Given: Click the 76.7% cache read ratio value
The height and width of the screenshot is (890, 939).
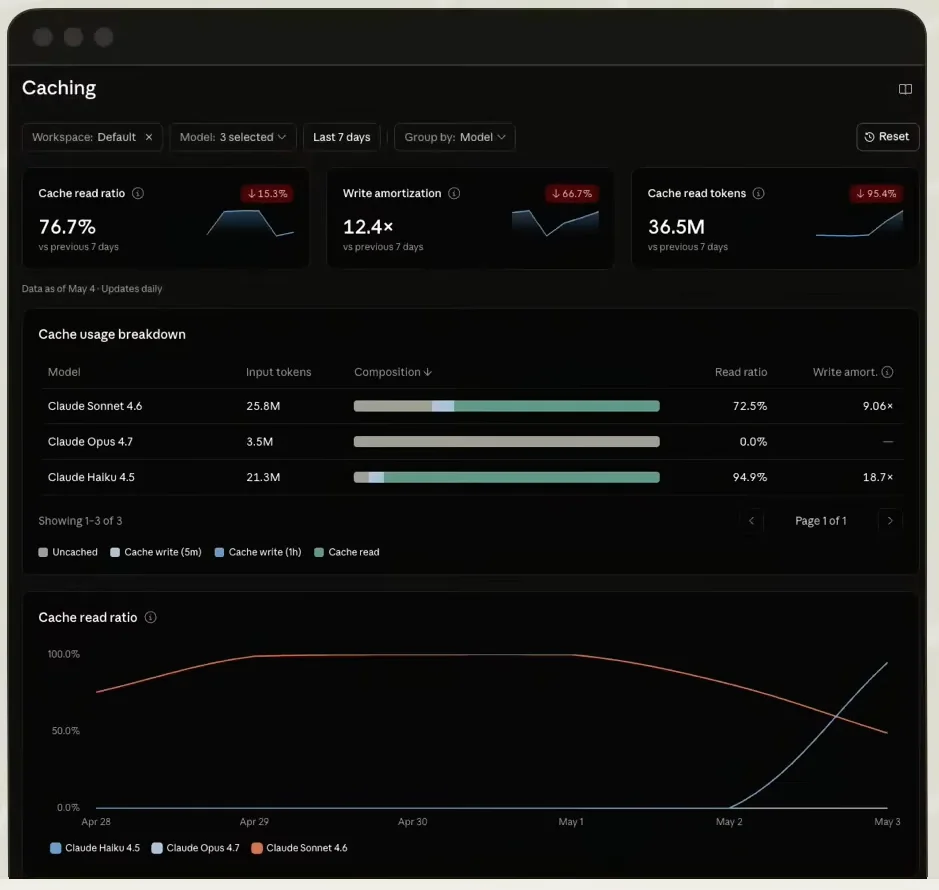Looking at the screenshot, I should click(67, 227).
